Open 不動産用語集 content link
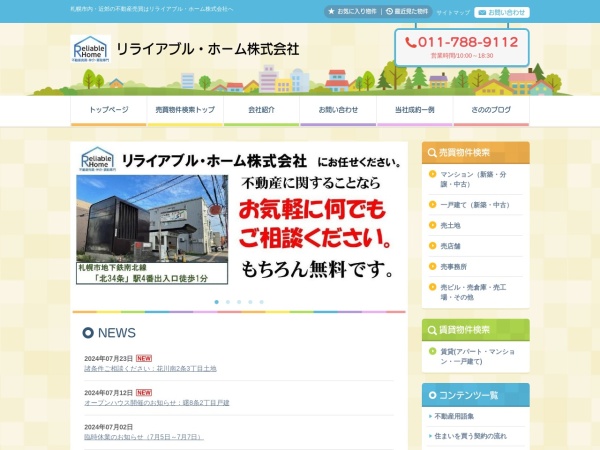600x450 pixels. click(454, 416)
